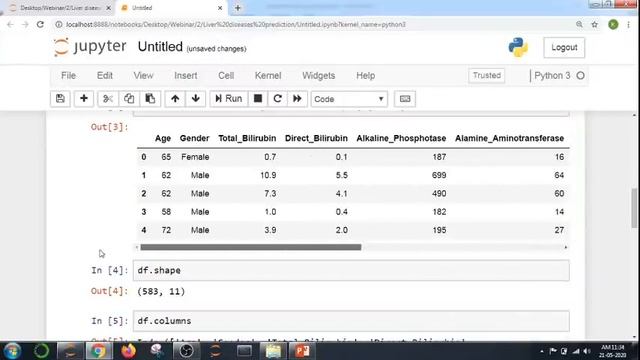Viewport: 640px width, 360px height.
Task: Open the File menu
Action: click(68, 76)
